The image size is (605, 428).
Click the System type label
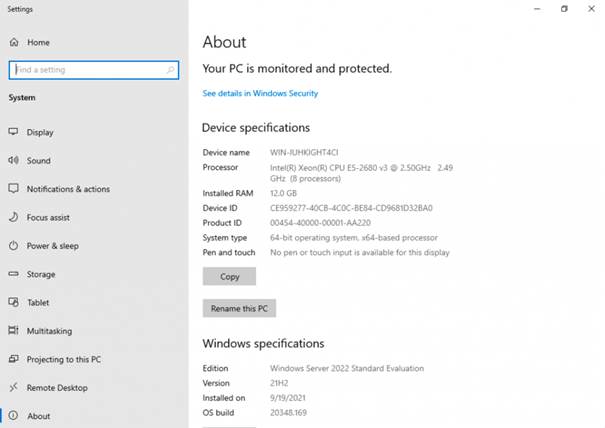point(225,238)
